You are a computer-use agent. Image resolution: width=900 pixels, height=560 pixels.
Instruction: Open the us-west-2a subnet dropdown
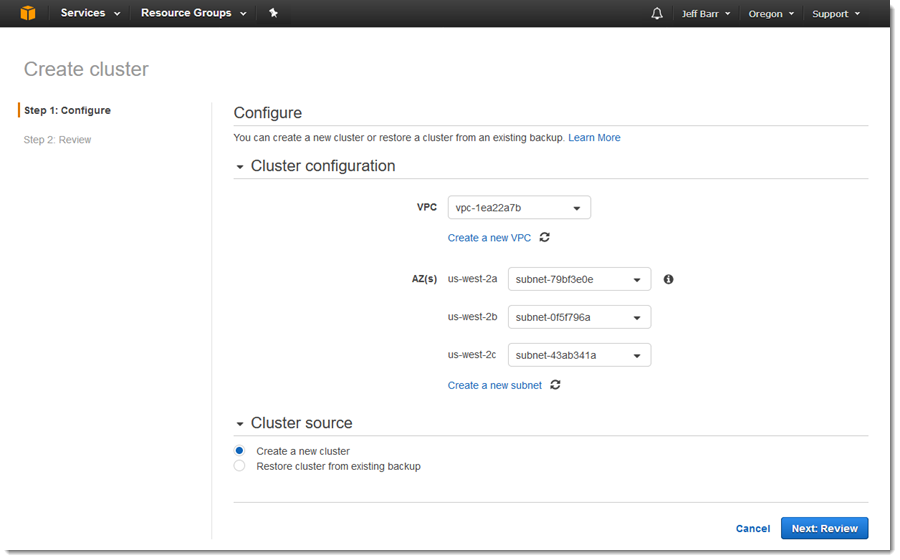(579, 280)
